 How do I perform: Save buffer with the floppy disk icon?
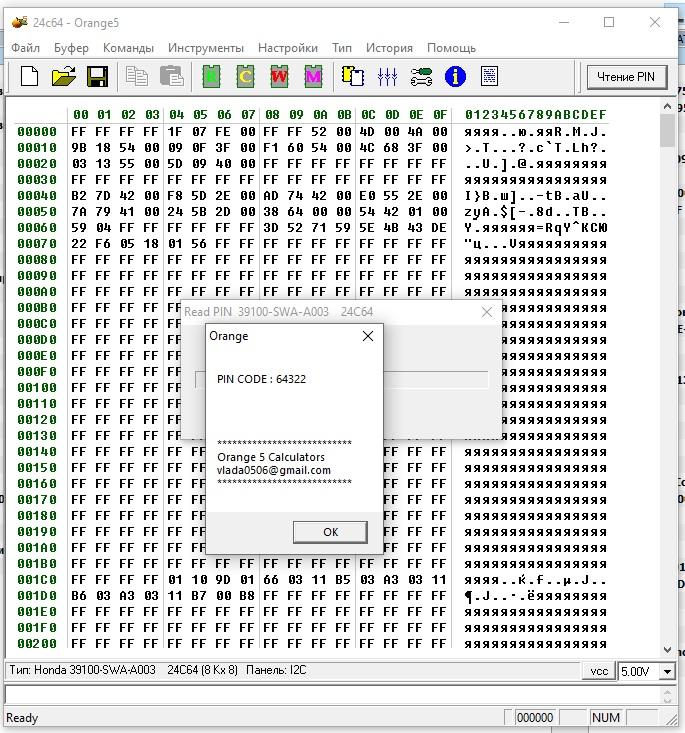[97, 76]
